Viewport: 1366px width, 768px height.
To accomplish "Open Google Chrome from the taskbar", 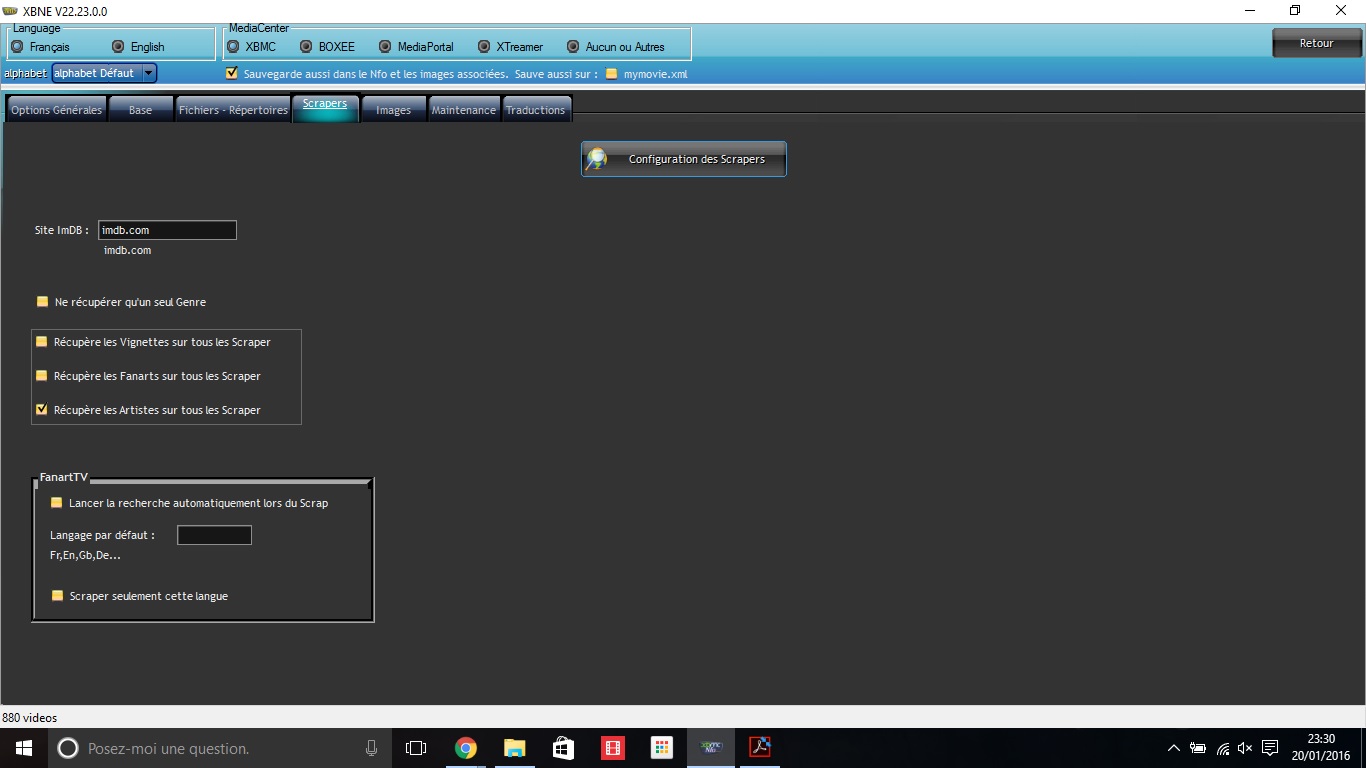I will pos(465,748).
